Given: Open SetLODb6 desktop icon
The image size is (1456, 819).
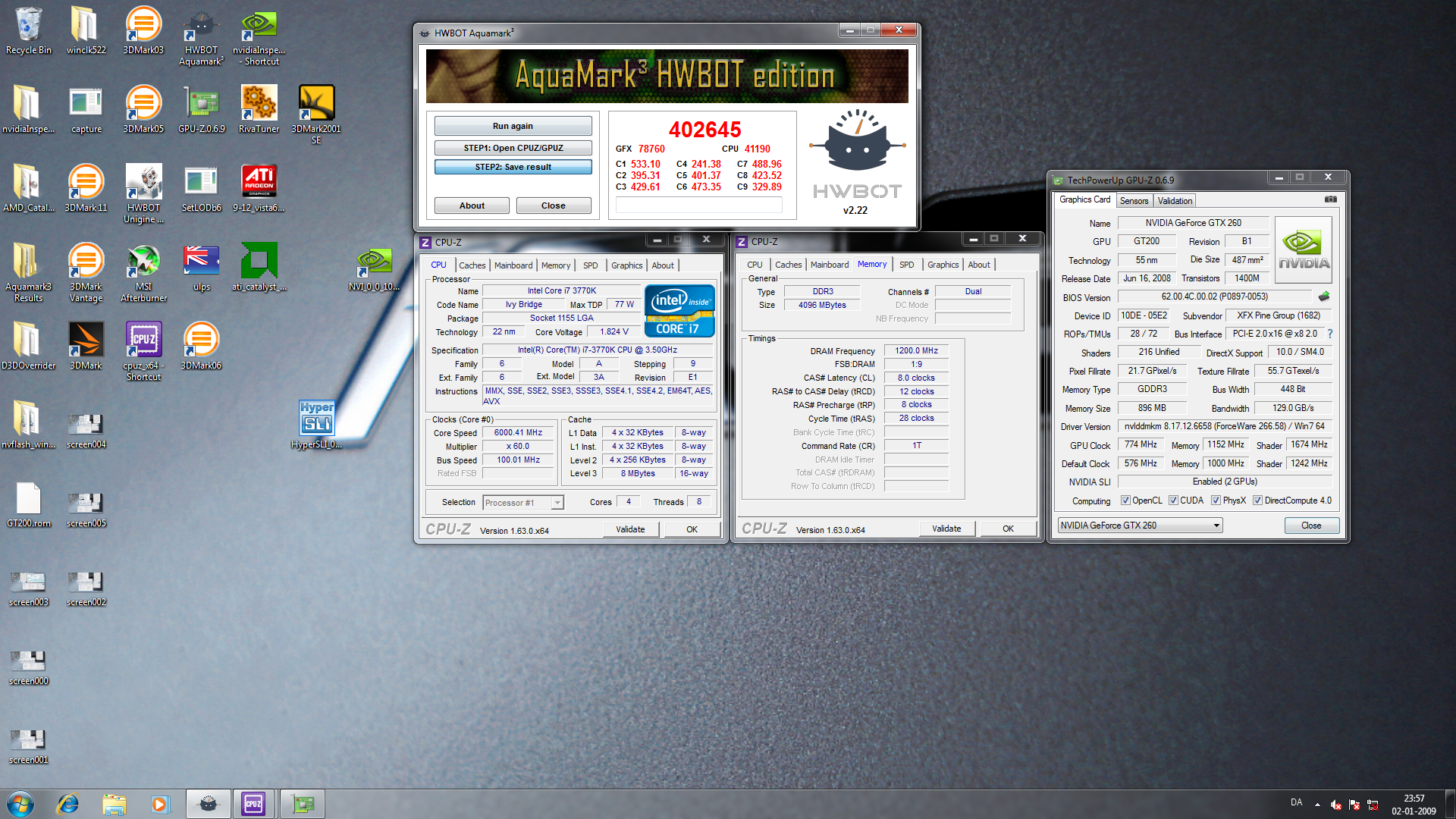Looking at the screenshot, I should [x=201, y=188].
